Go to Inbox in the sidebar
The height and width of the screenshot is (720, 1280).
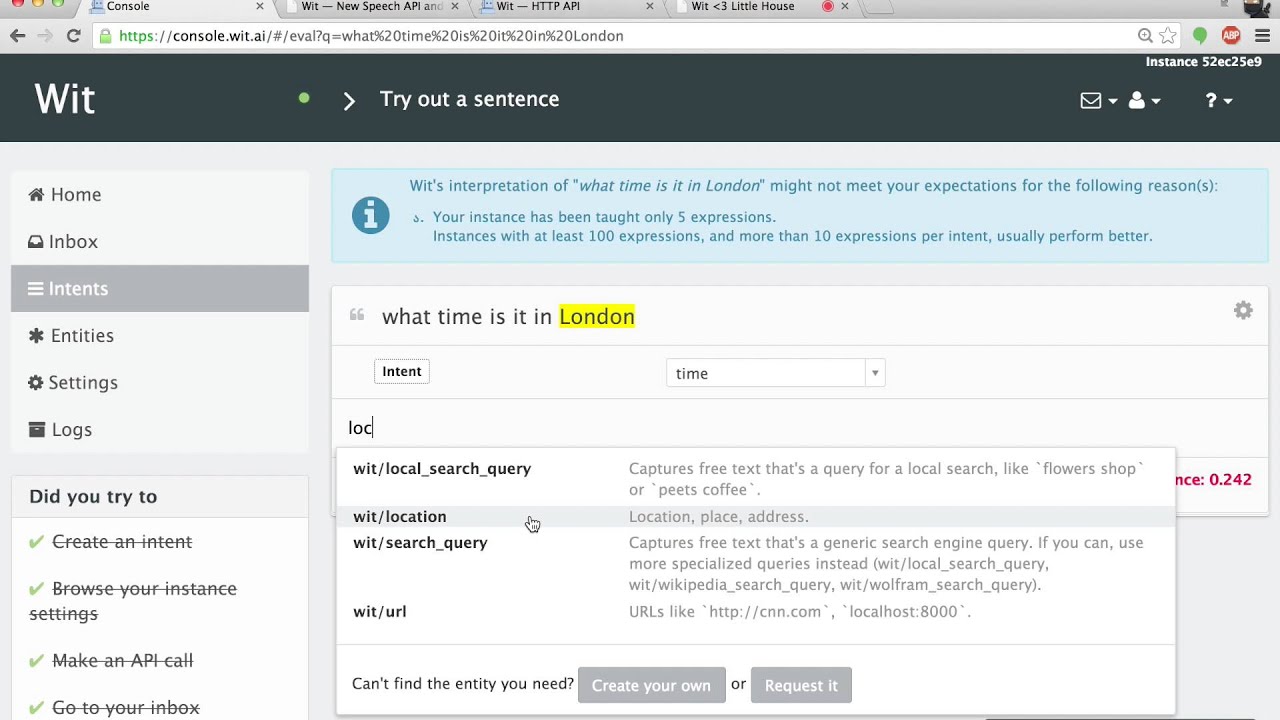click(x=73, y=242)
